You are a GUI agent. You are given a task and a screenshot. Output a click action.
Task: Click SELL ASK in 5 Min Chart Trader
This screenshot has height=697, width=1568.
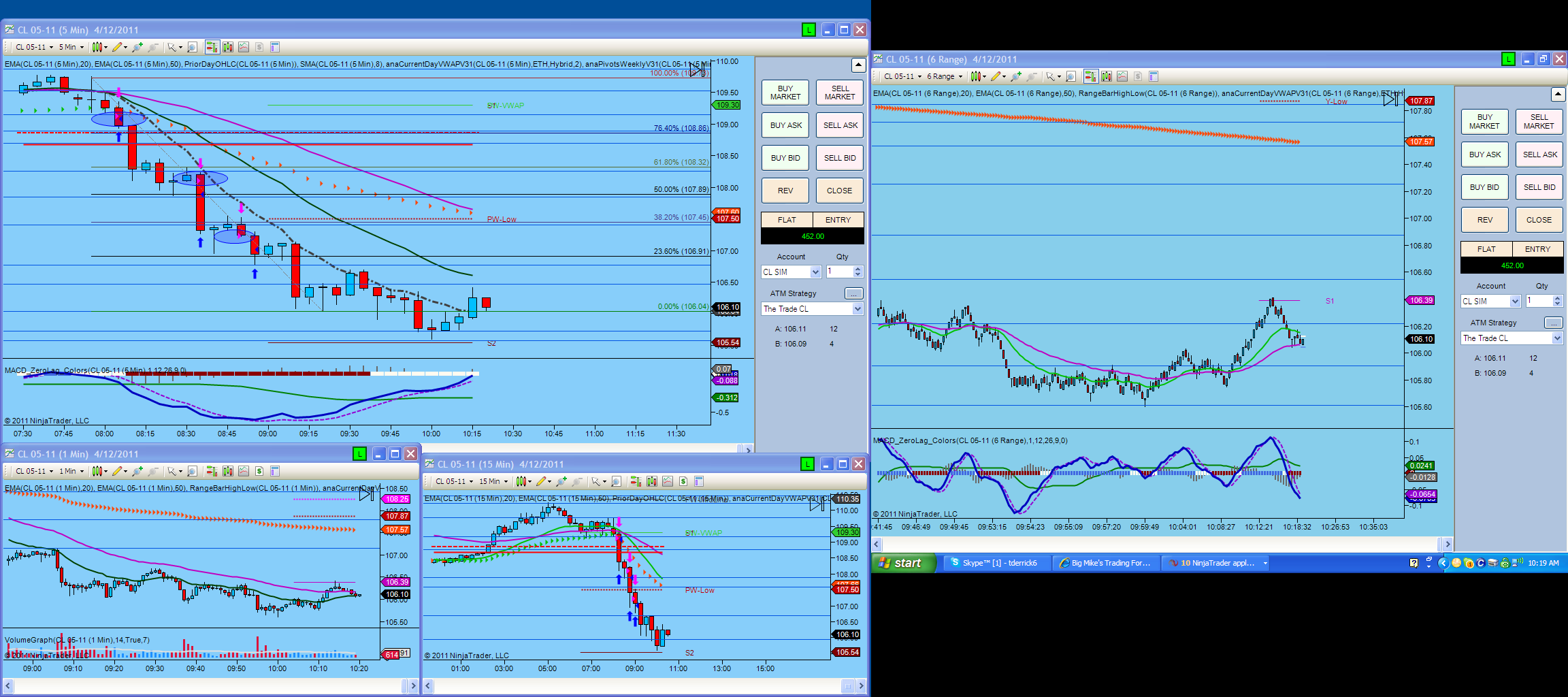tap(840, 125)
